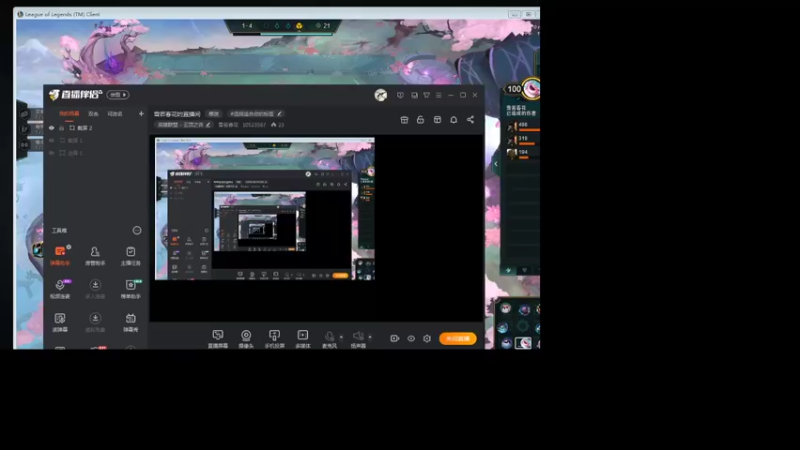Select the shield tab under damage panel
This screenshot has width=800, height=450.
[x=524, y=270]
